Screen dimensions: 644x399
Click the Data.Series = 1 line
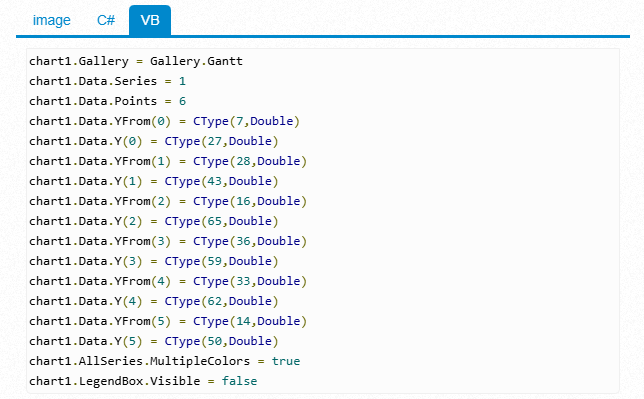click(x=107, y=81)
